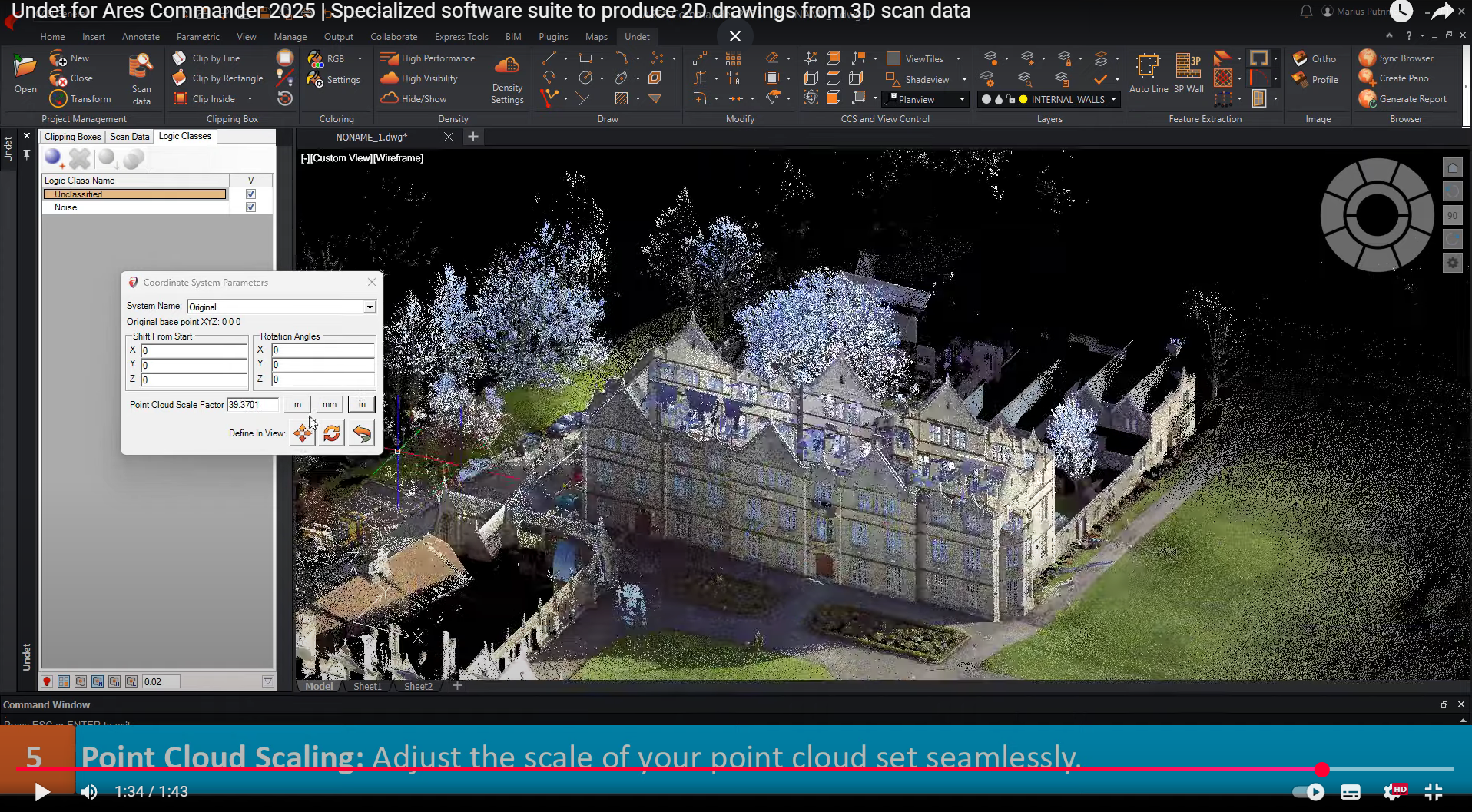Viewport: 1472px width, 812px height.
Task: Switch to the Home ribbon tab
Action: [x=52, y=37]
